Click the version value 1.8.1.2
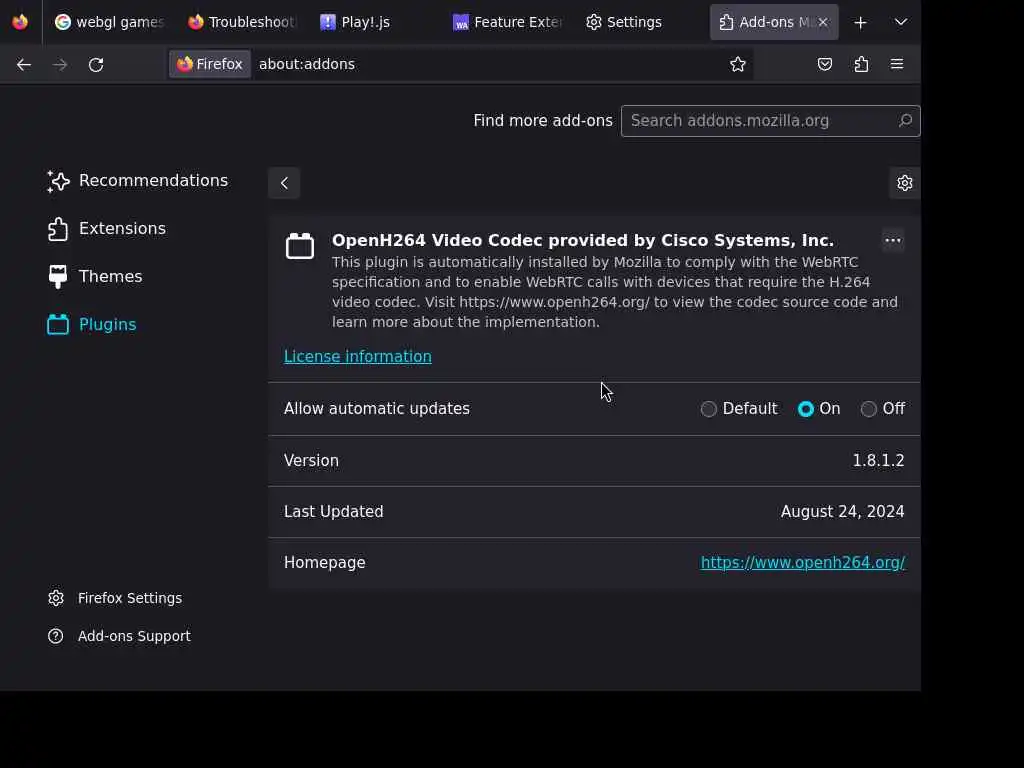The height and width of the screenshot is (768, 1024). tap(878, 460)
